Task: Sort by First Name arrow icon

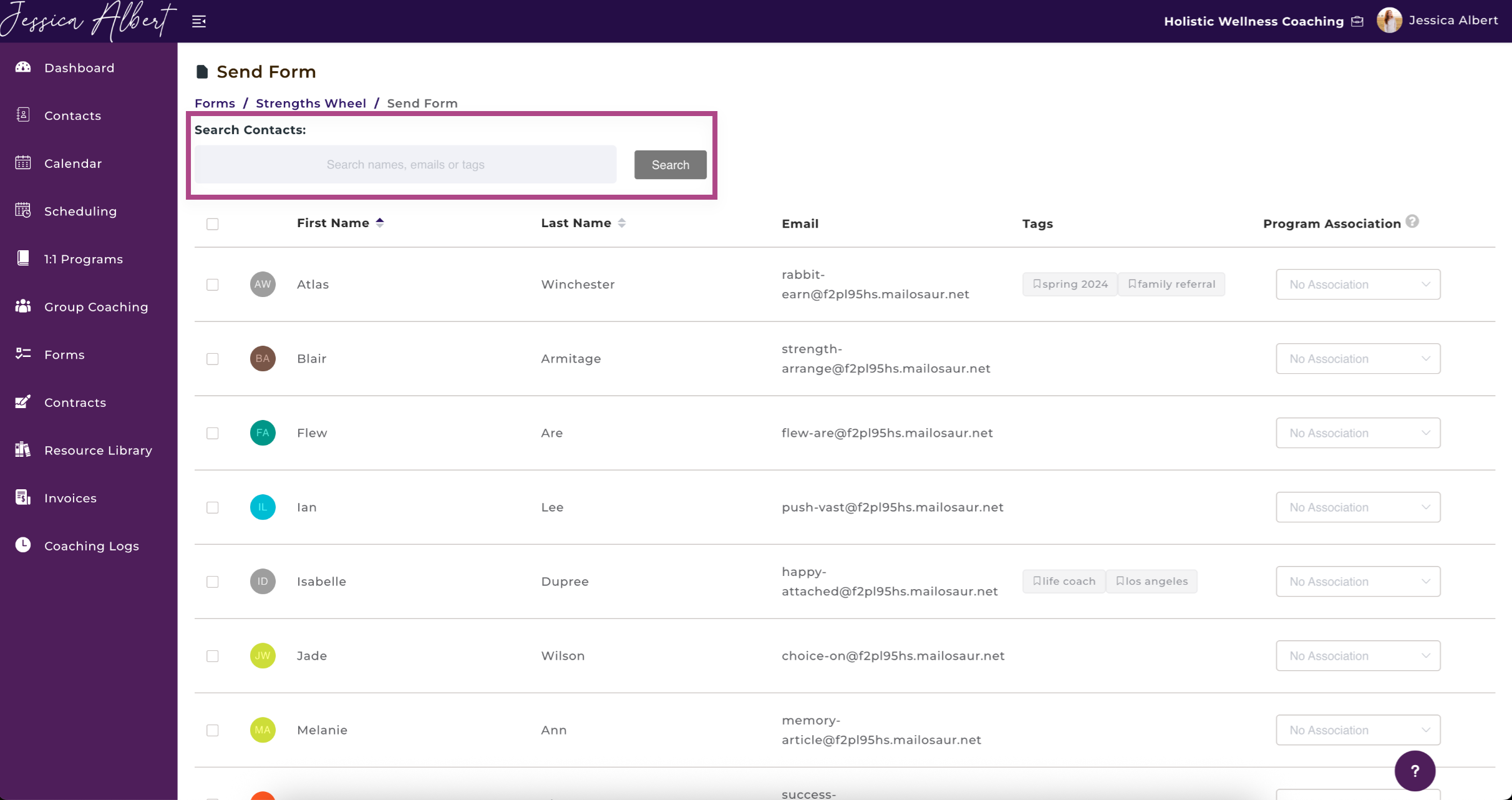Action: click(x=380, y=223)
